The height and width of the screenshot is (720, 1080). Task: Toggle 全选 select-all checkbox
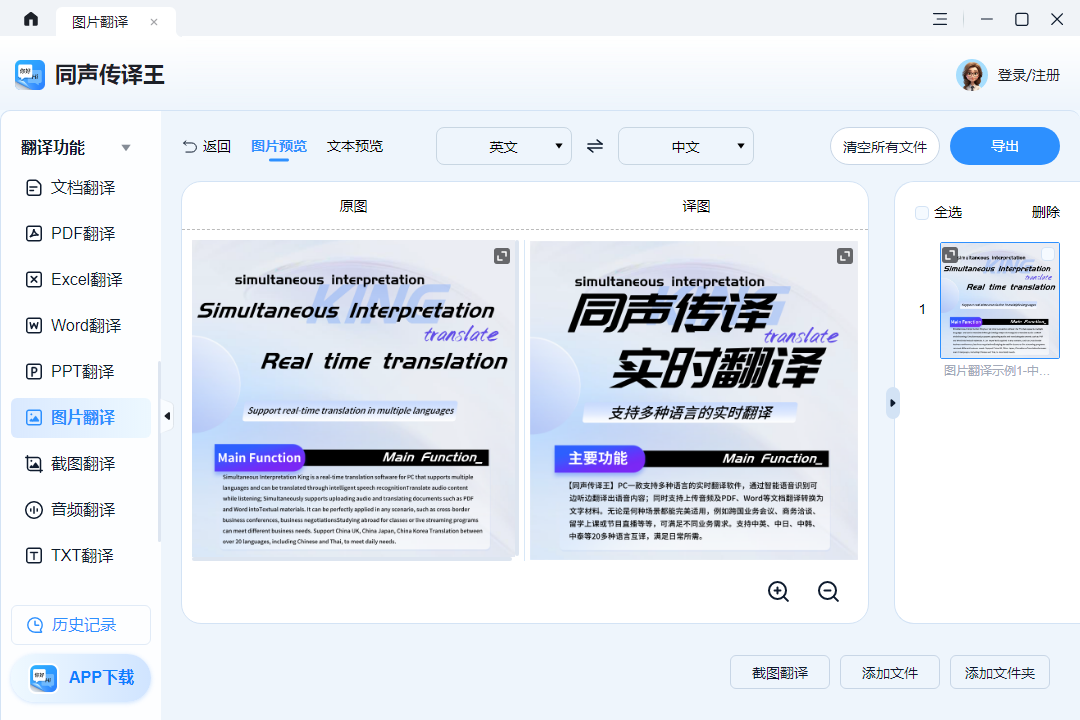[922, 213]
